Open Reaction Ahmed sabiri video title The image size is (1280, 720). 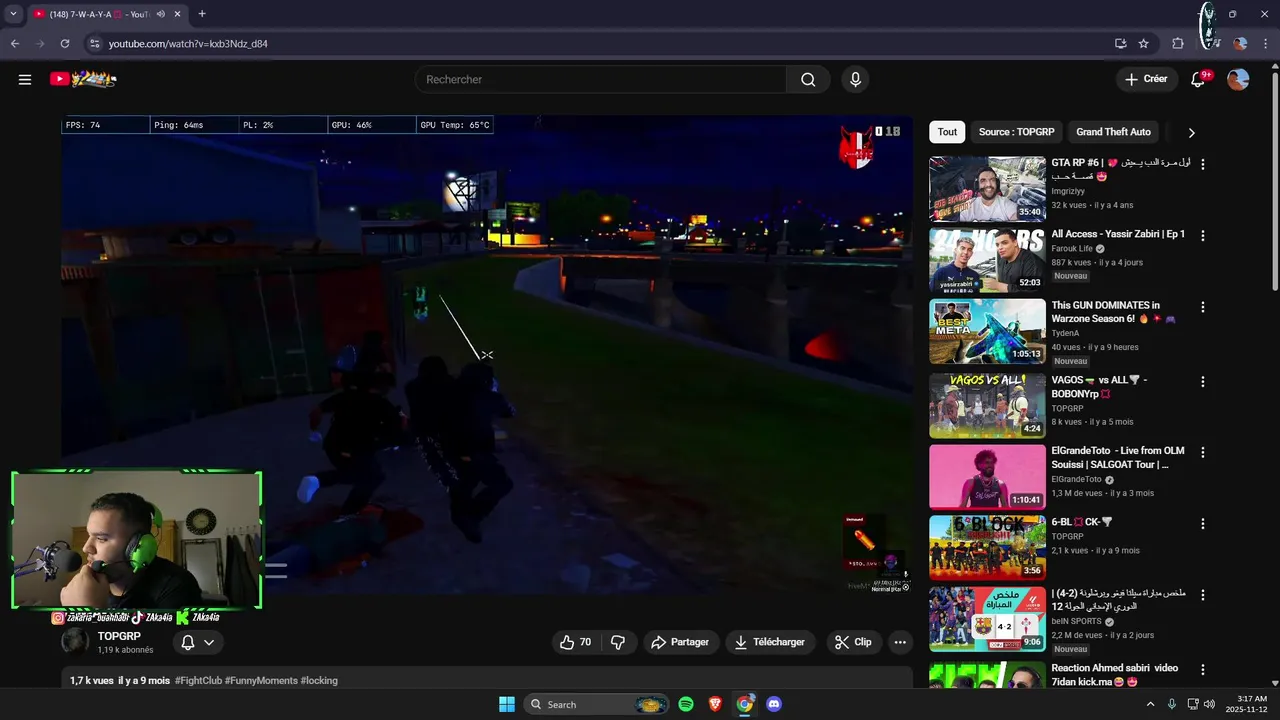tap(1114, 675)
